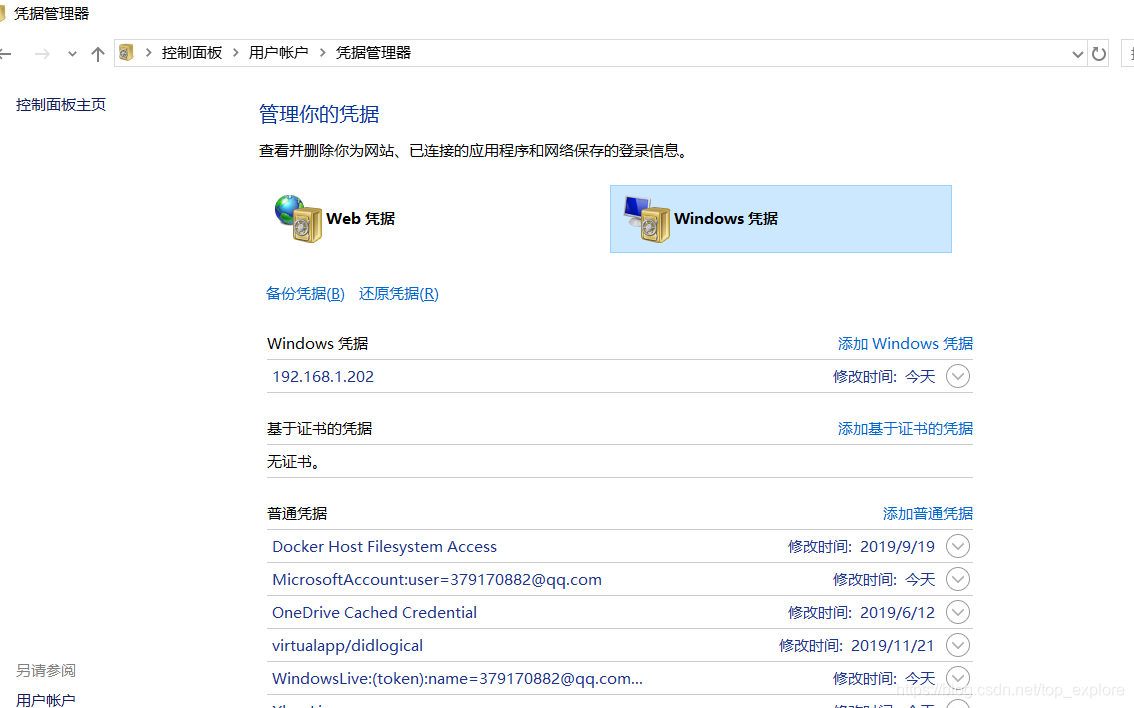Open Docker Host Filesystem Access entry
Image resolution: width=1134 pixels, height=708 pixels.
[x=620, y=547]
